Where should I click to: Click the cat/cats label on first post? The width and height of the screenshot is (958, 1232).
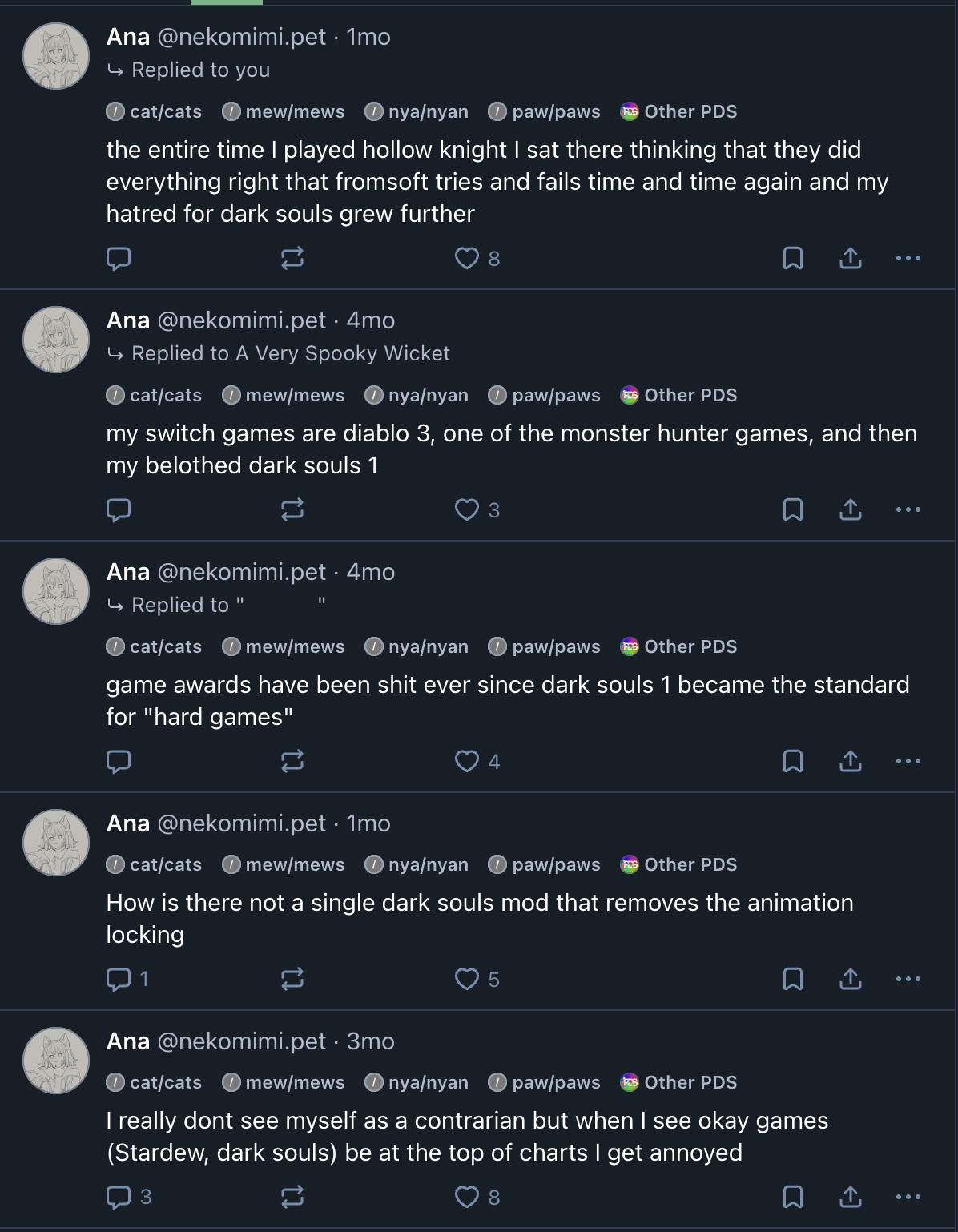pyautogui.click(x=155, y=112)
